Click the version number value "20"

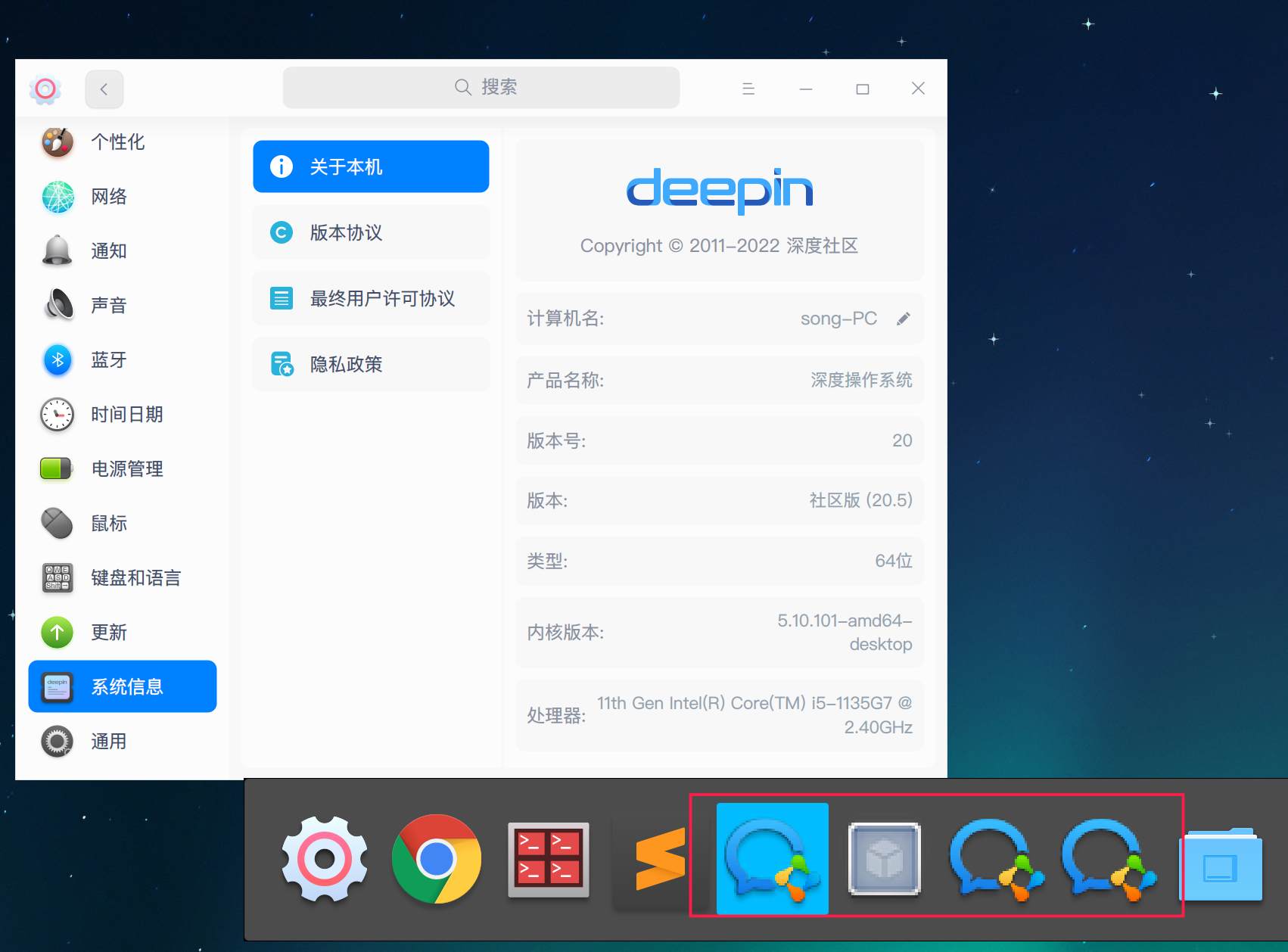(x=902, y=440)
